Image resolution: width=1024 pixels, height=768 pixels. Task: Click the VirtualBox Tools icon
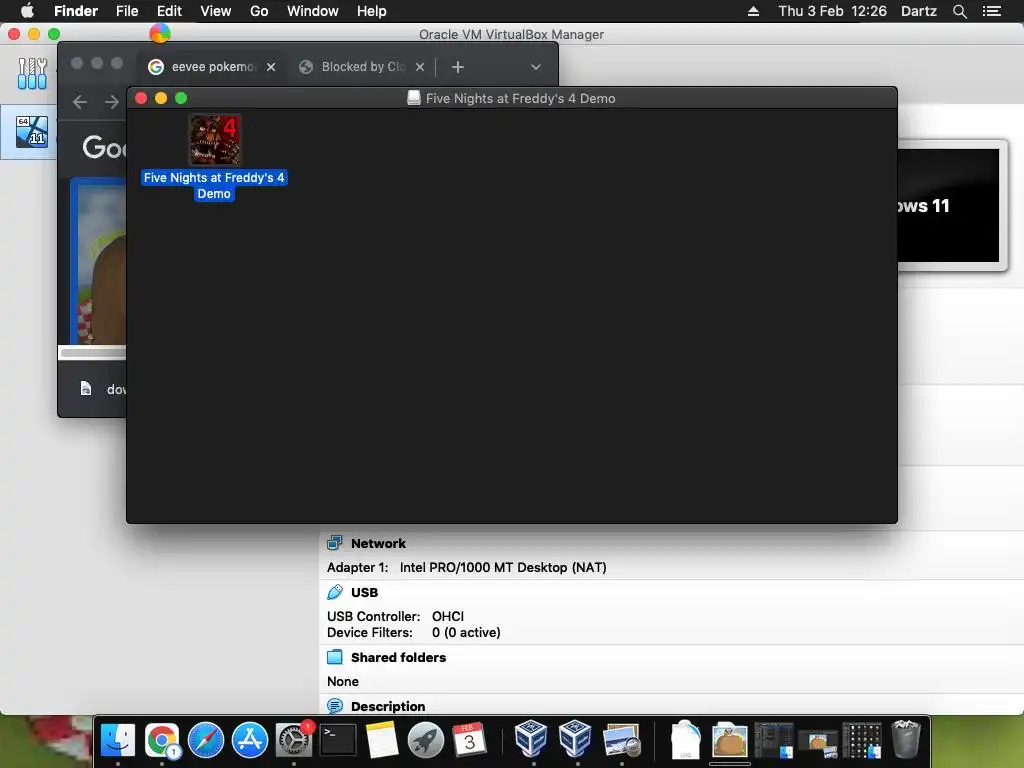click(x=32, y=73)
